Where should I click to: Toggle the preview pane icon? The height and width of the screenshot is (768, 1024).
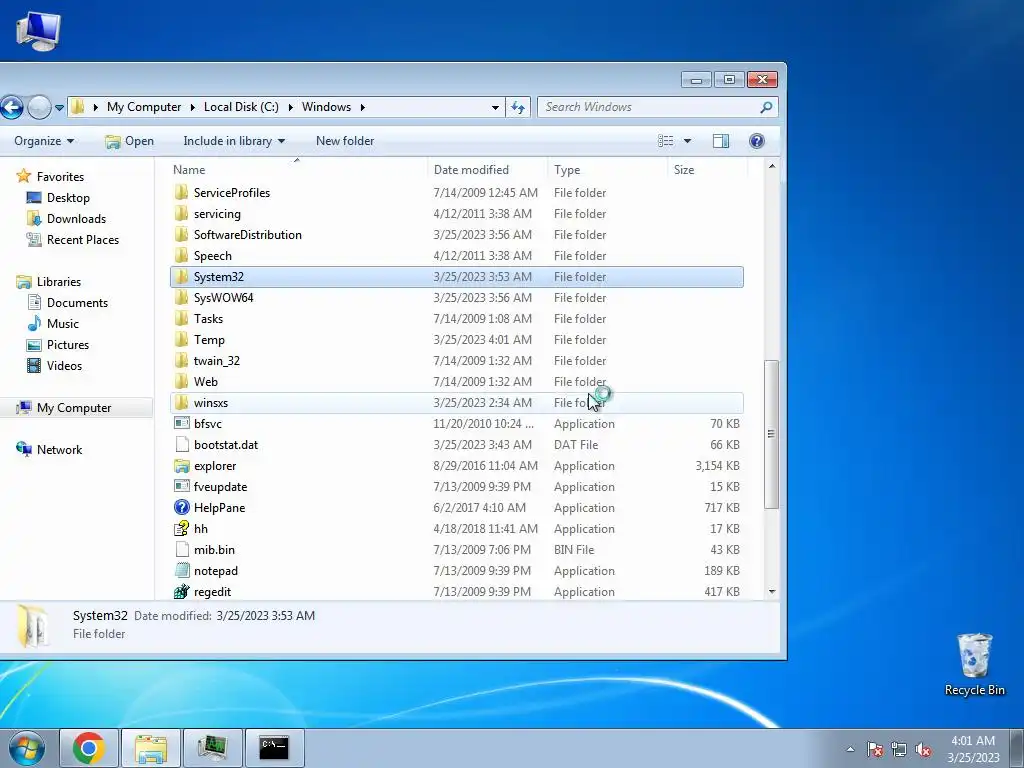[721, 141]
